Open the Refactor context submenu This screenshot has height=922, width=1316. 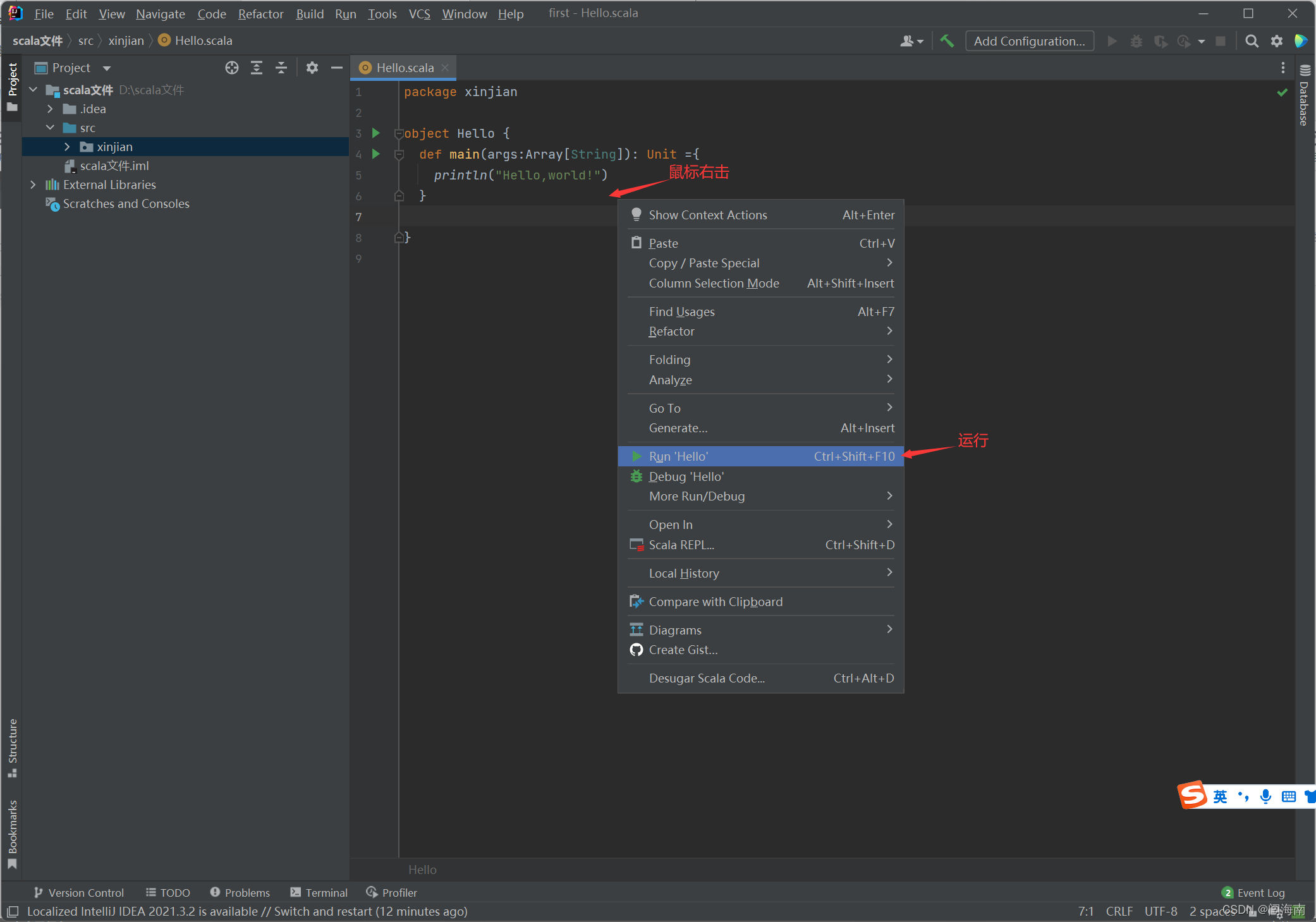pos(761,331)
